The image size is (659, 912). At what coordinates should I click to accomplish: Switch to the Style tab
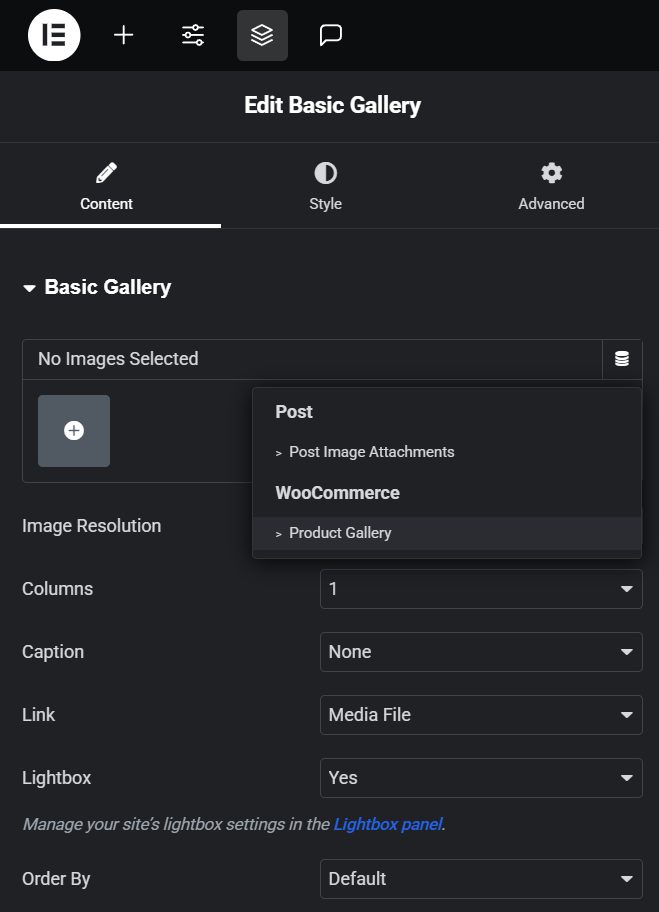(325, 186)
